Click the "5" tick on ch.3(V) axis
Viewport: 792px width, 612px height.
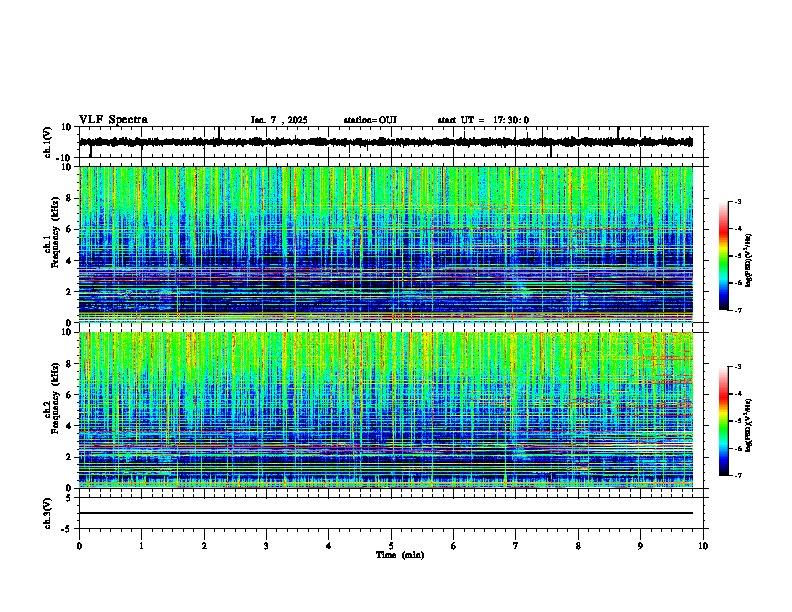click(x=70, y=497)
